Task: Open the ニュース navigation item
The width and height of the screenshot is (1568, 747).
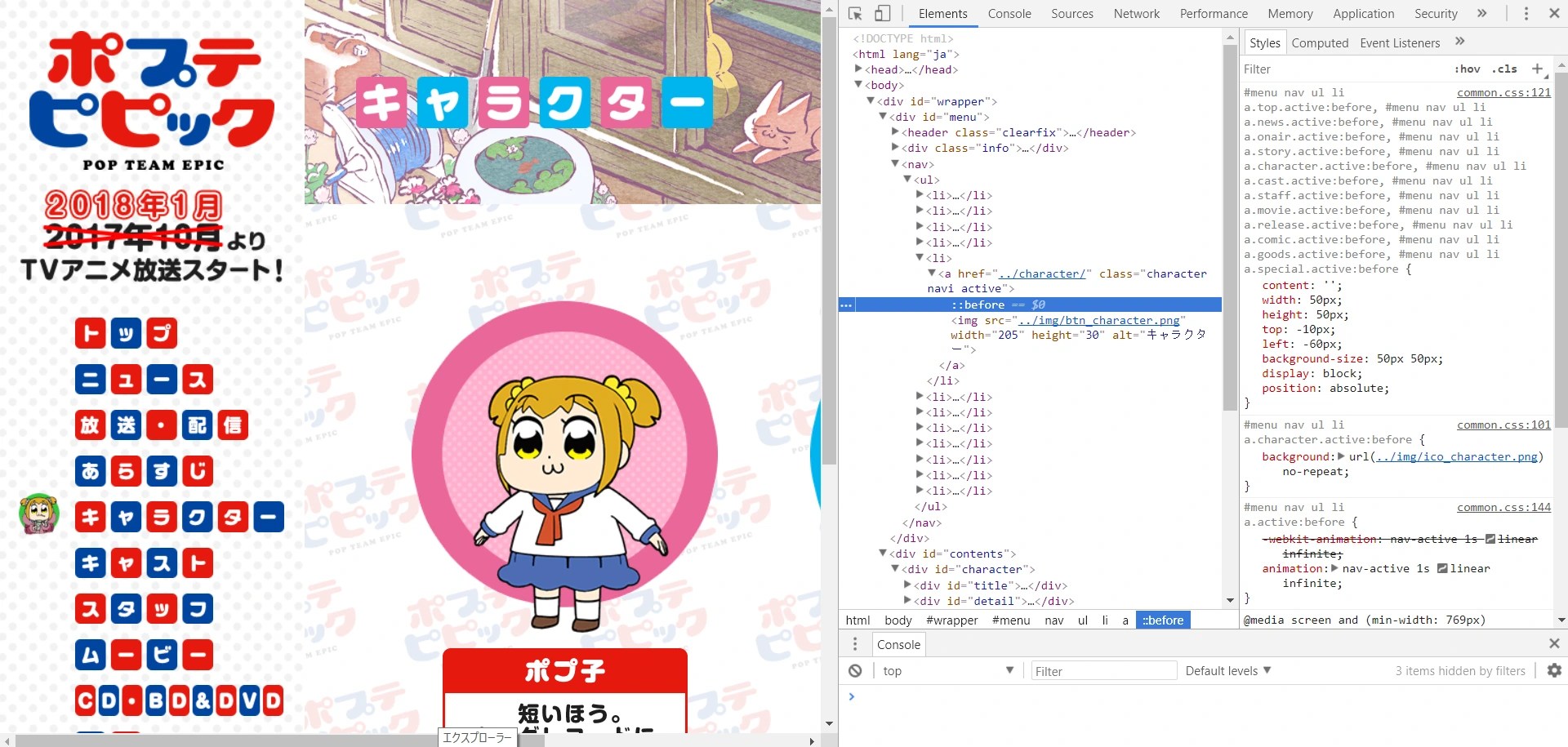Action: point(144,380)
